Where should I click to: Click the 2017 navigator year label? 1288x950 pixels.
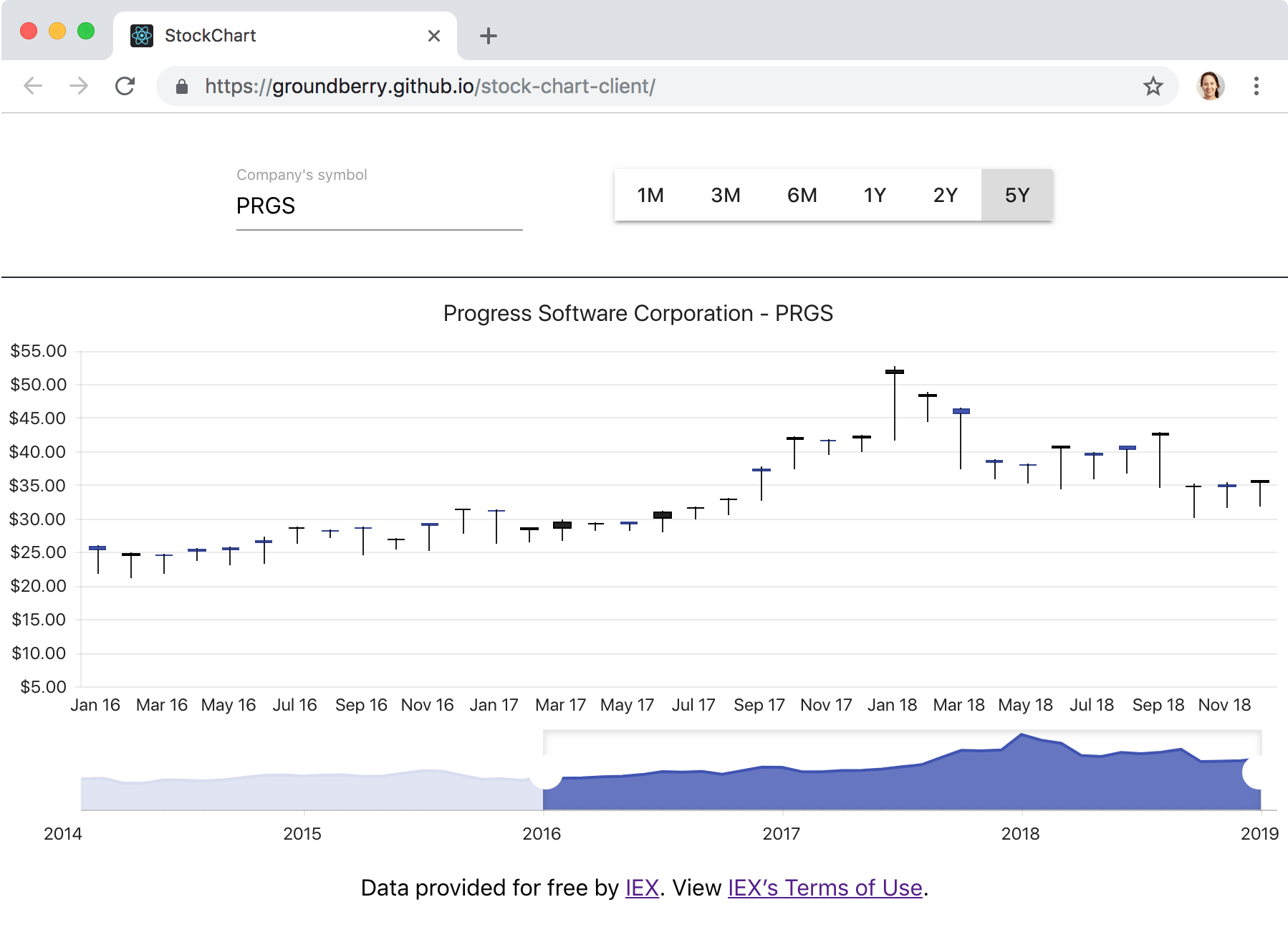click(x=781, y=834)
